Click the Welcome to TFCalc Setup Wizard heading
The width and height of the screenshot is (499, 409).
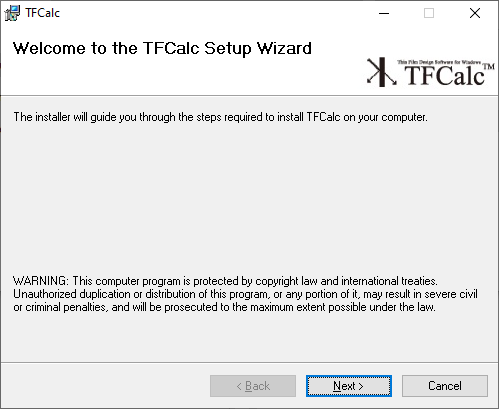[162, 48]
